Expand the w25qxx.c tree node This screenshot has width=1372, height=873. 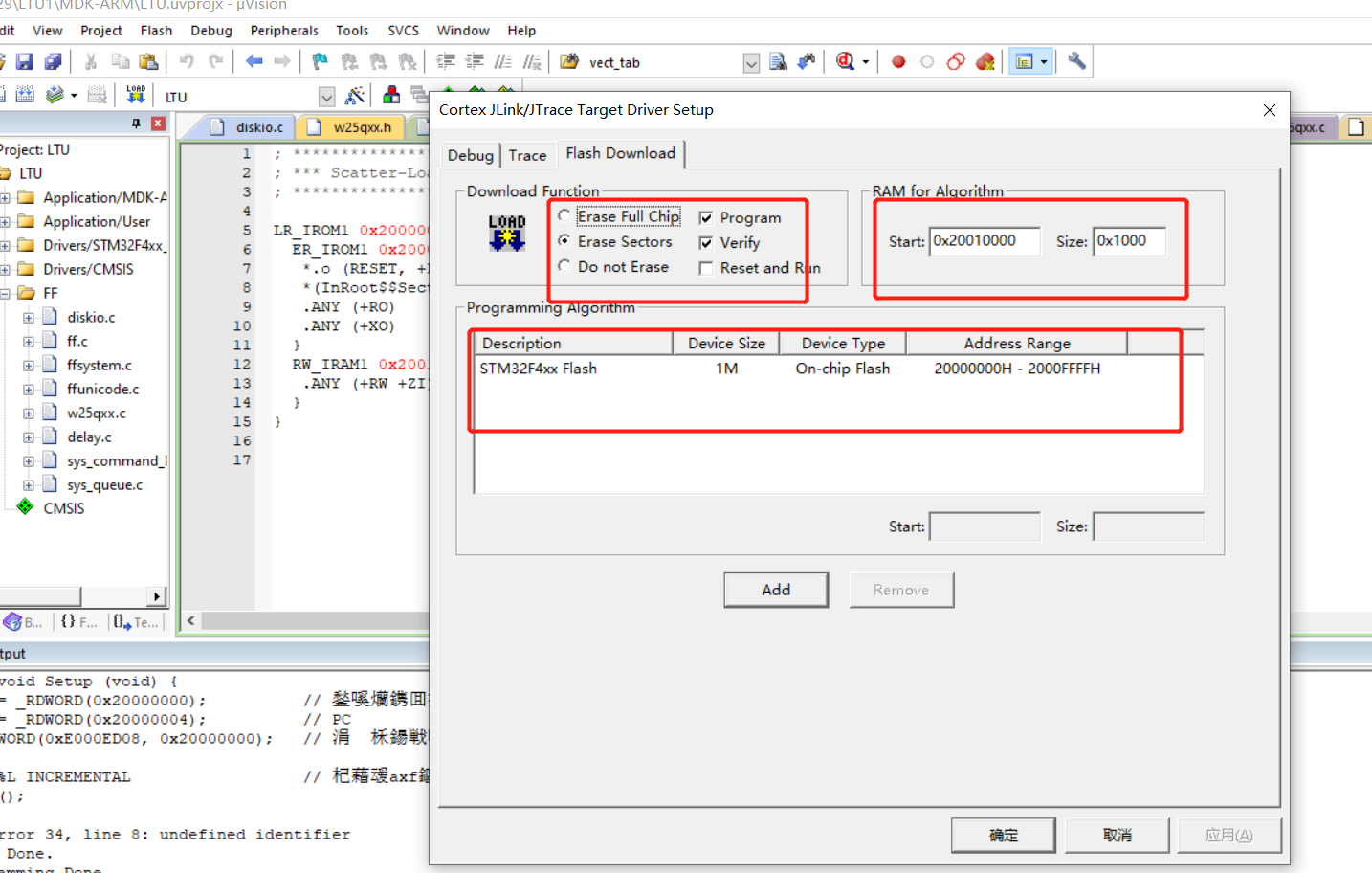click(x=29, y=414)
